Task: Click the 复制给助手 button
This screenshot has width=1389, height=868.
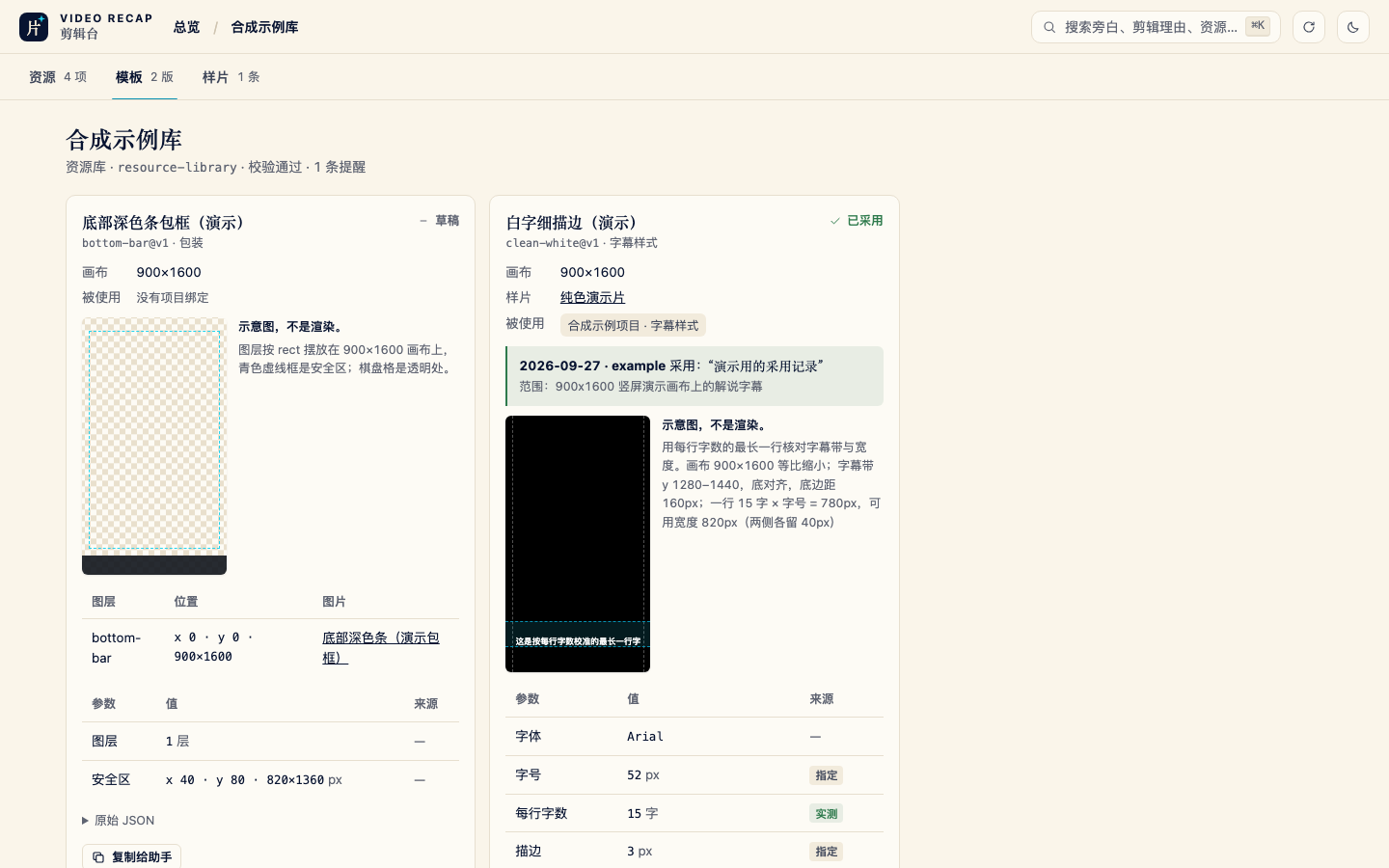Action: click(x=131, y=856)
